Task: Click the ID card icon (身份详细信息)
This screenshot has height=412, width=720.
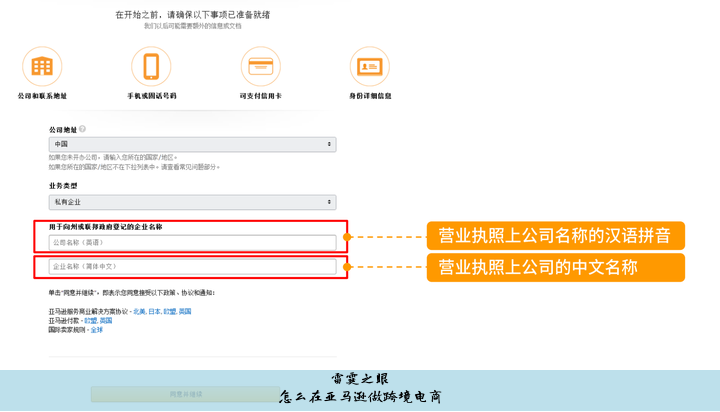Action: pyautogui.click(x=370, y=66)
